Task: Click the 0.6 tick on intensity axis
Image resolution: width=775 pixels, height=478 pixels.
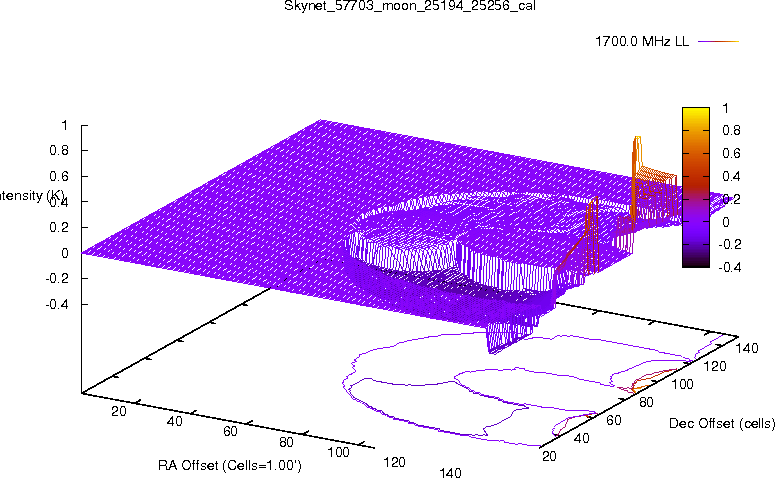Action: pyautogui.click(x=59, y=176)
